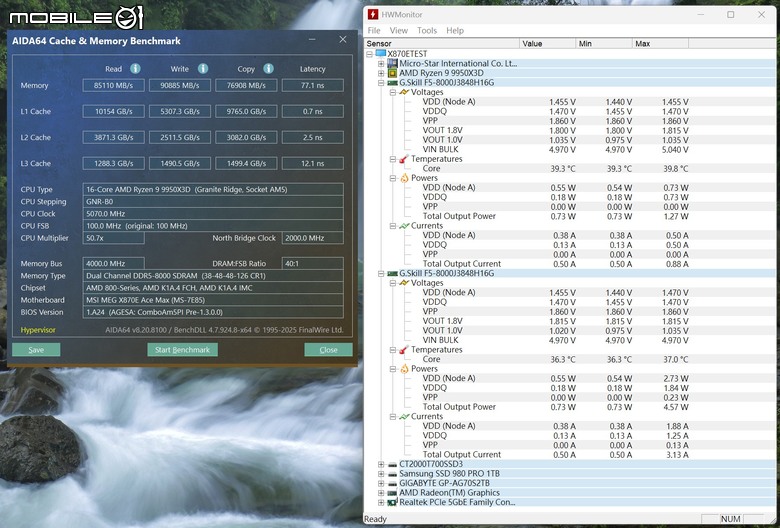Viewport: 780px width, 528px height.
Task: Click the Read info icon in AIDA64
Action: [x=135, y=69]
